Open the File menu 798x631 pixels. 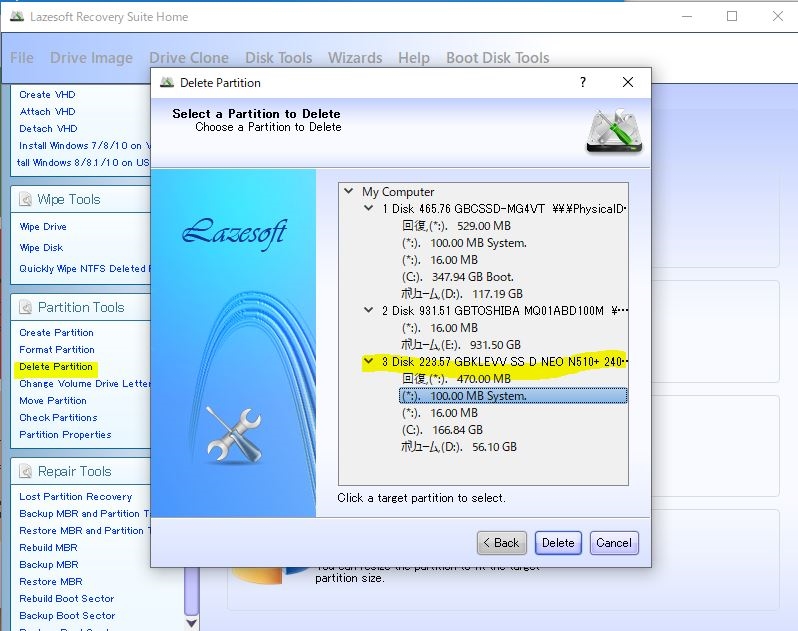click(22, 58)
